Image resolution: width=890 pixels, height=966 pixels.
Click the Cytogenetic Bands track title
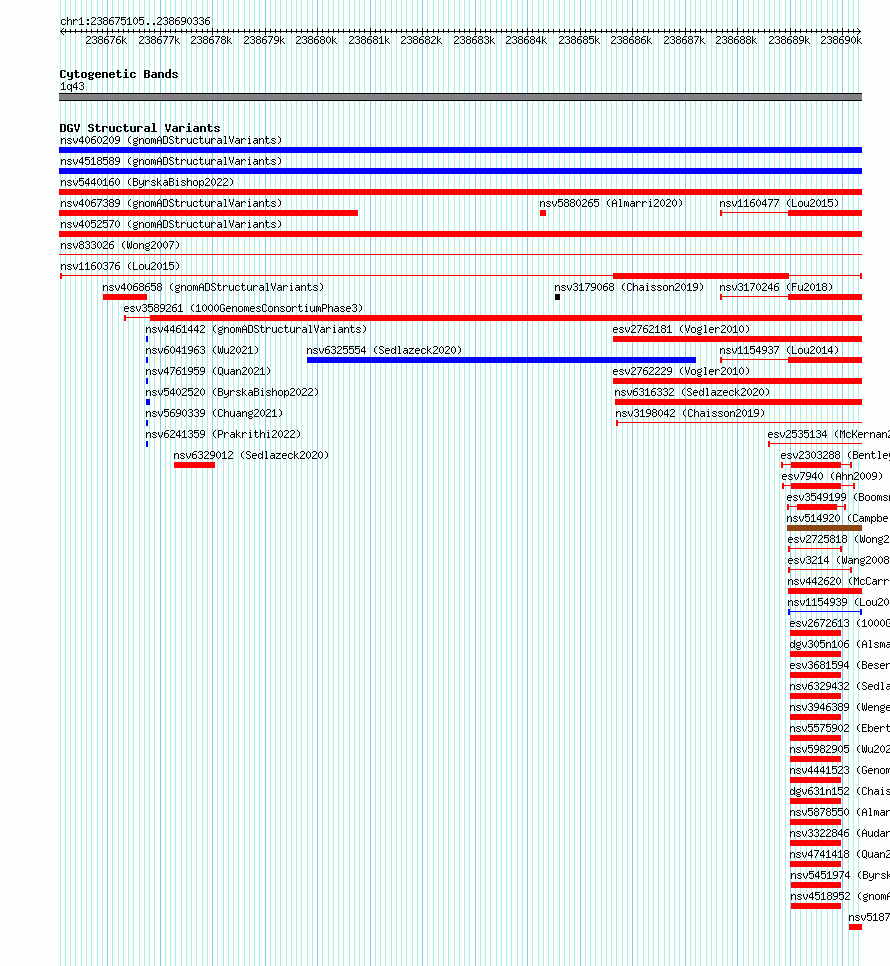point(119,74)
